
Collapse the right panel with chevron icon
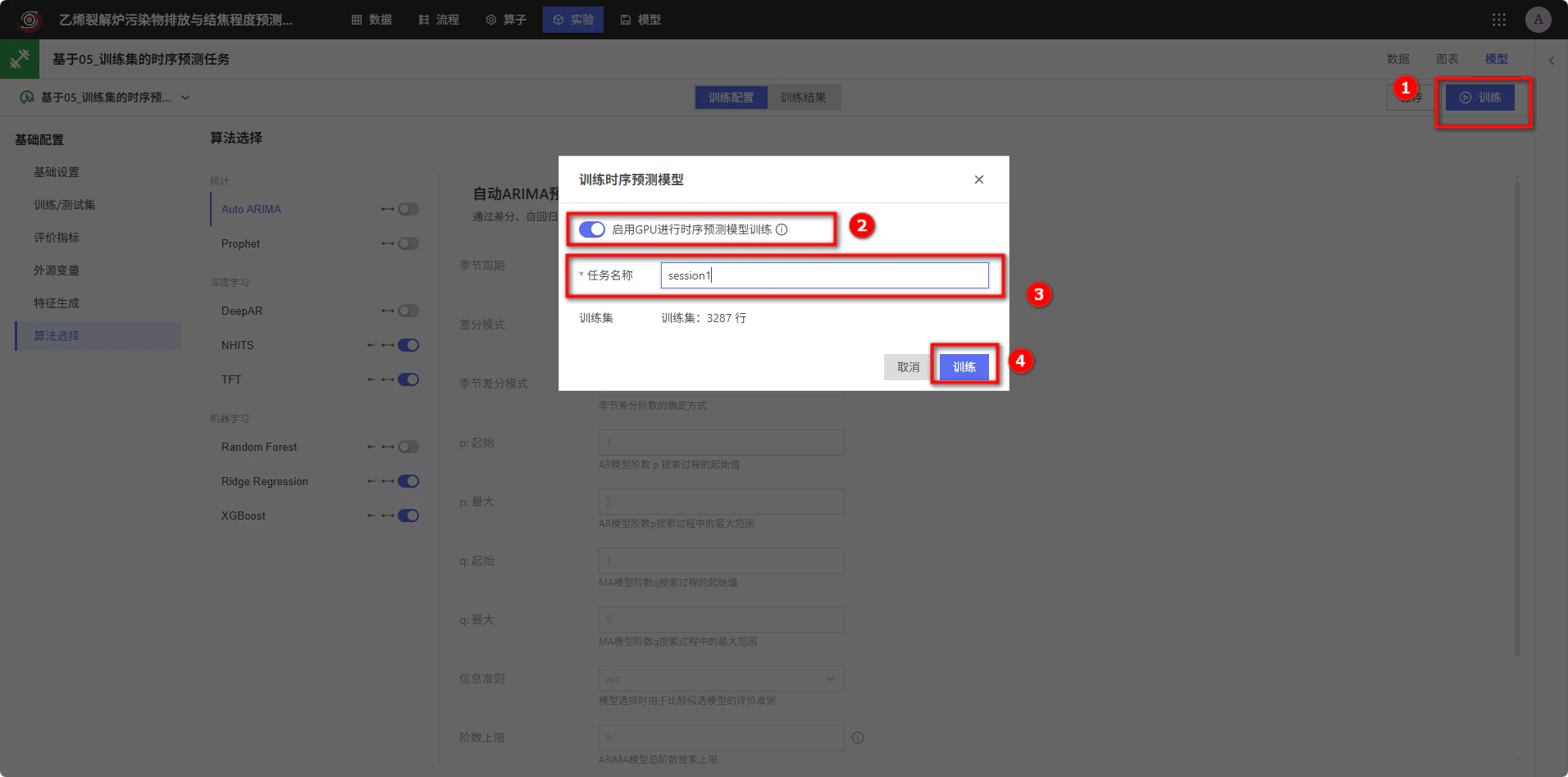[x=1552, y=60]
